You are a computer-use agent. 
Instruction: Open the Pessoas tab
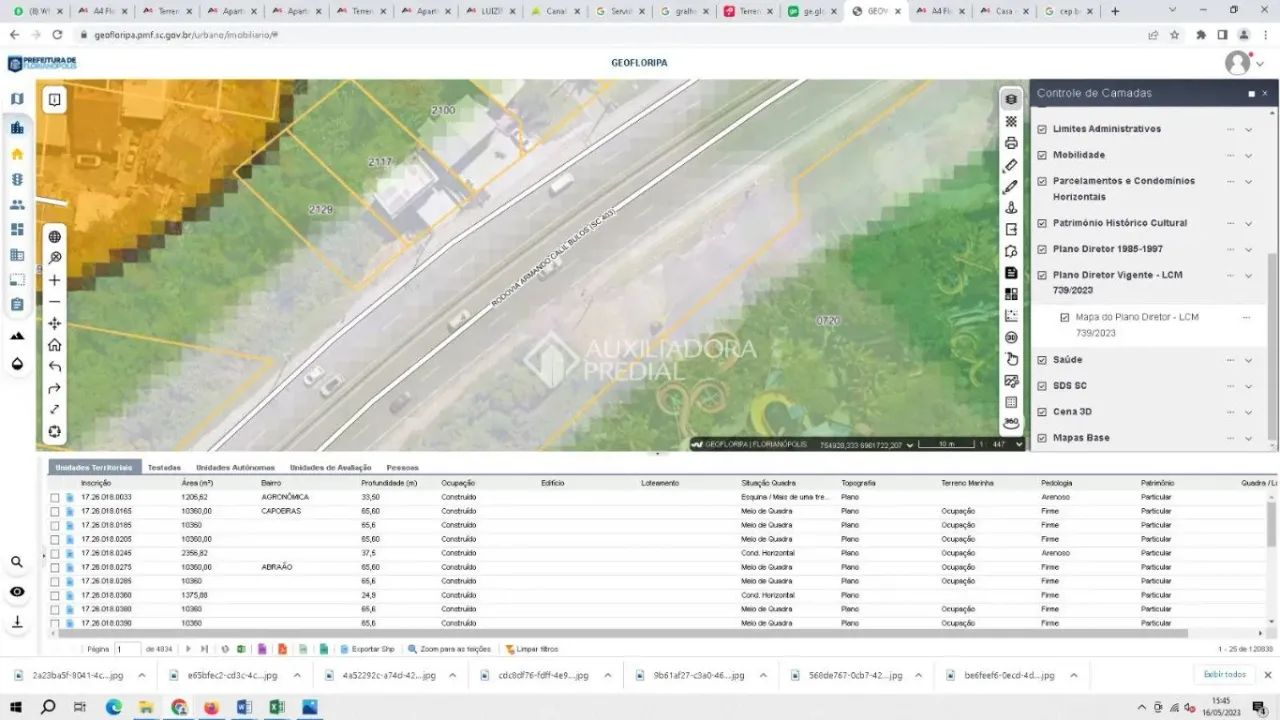click(x=402, y=467)
